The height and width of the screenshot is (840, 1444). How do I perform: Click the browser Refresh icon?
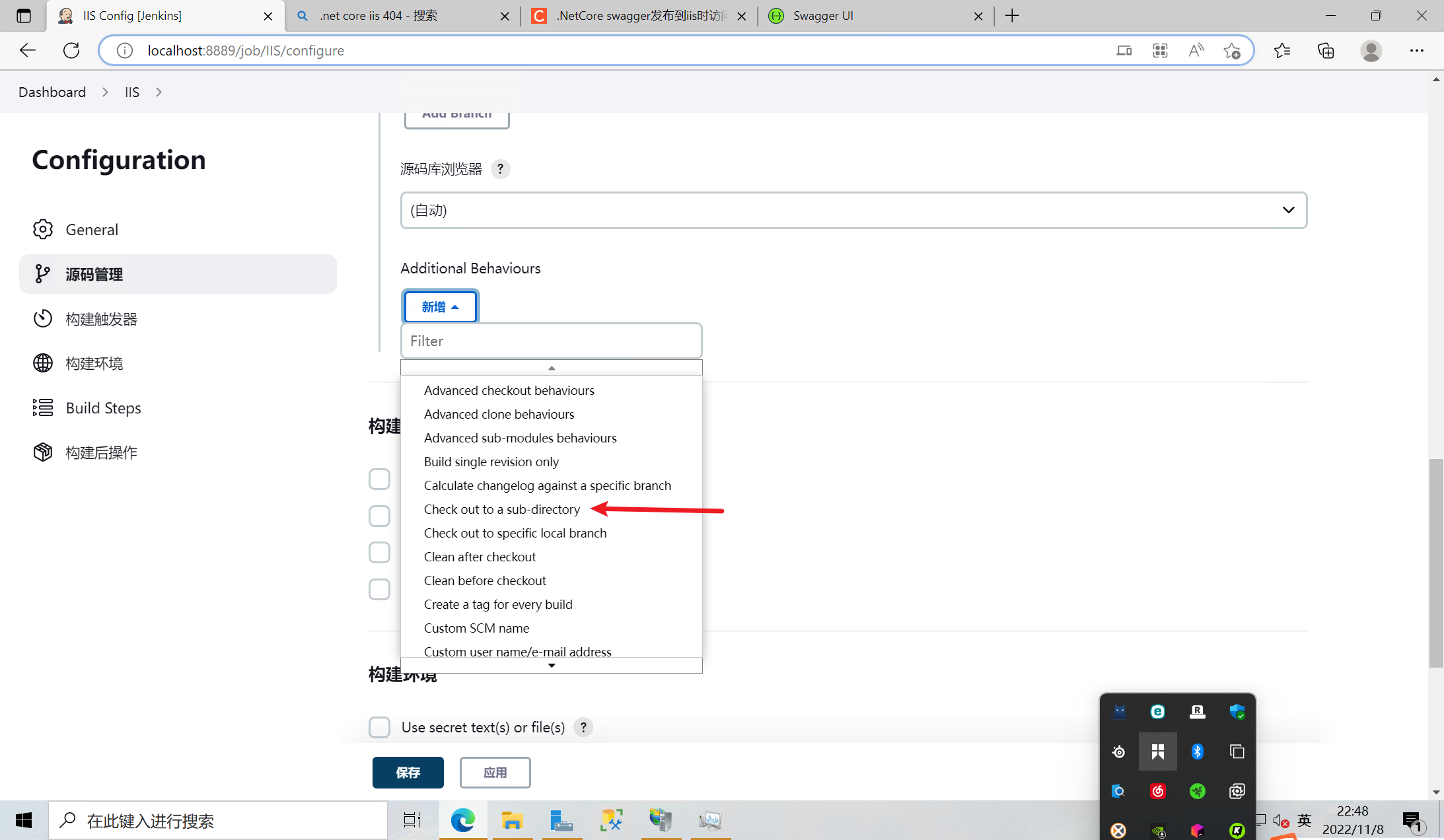(x=71, y=50)
